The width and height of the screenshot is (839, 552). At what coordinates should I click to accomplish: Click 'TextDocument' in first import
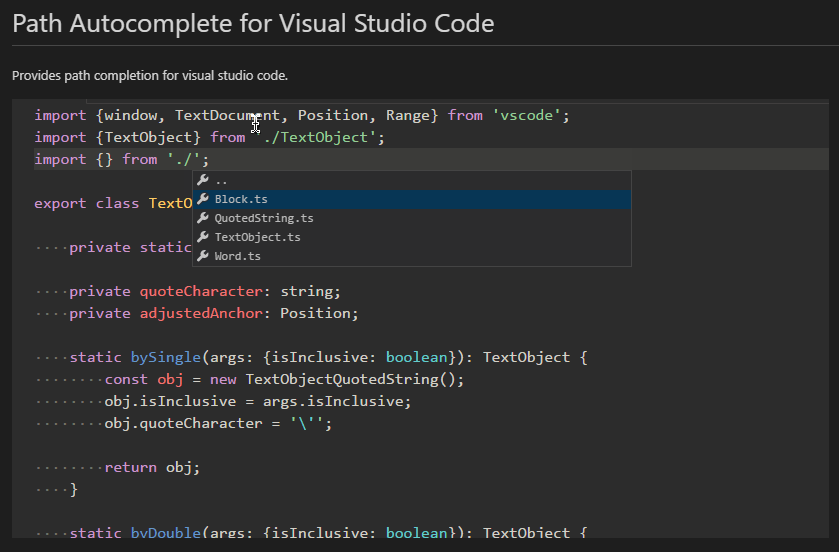coord(227,115)
